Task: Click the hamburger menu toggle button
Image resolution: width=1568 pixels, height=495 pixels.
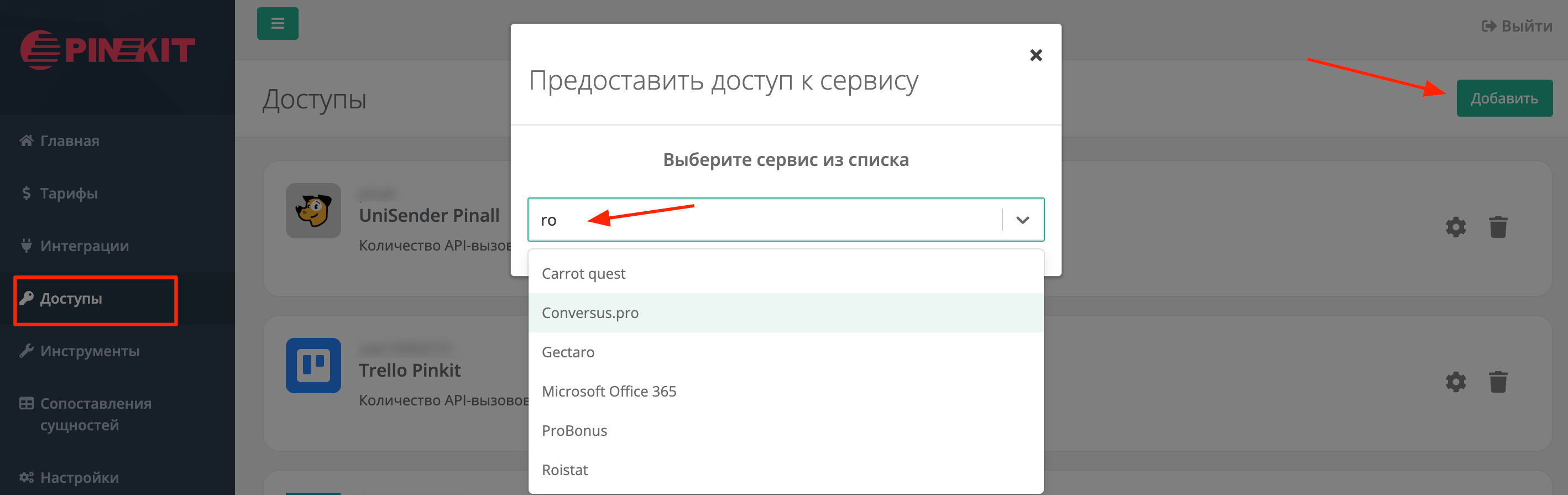Action: [278, 24]
